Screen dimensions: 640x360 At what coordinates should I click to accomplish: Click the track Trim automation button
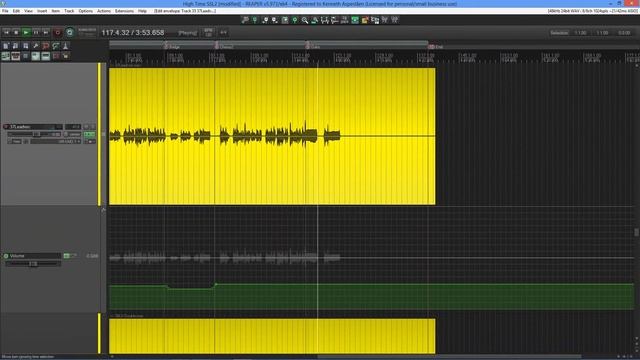(15, 142)
